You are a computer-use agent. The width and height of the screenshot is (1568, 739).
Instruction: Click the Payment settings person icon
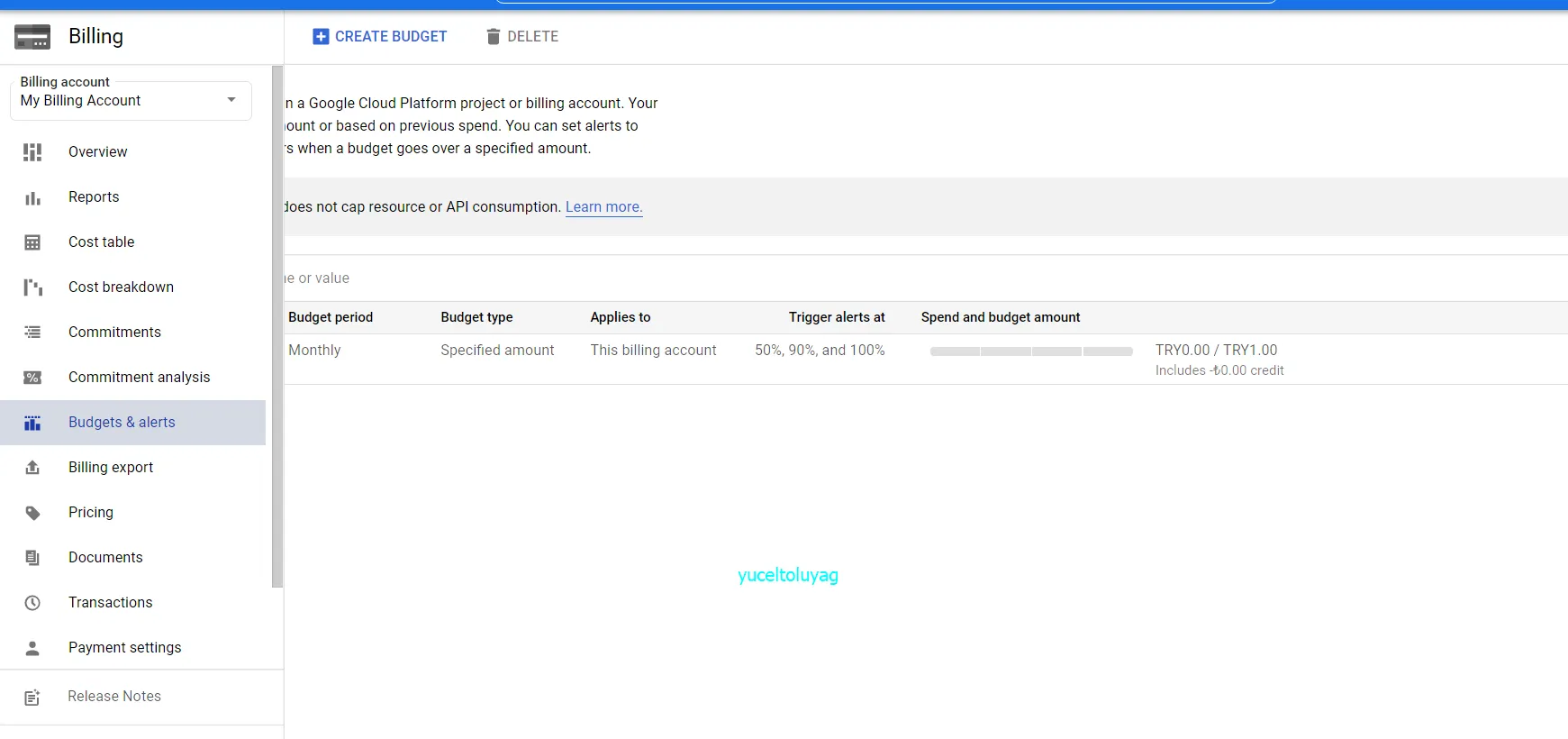pyautogui.click(x=32, y=648)
